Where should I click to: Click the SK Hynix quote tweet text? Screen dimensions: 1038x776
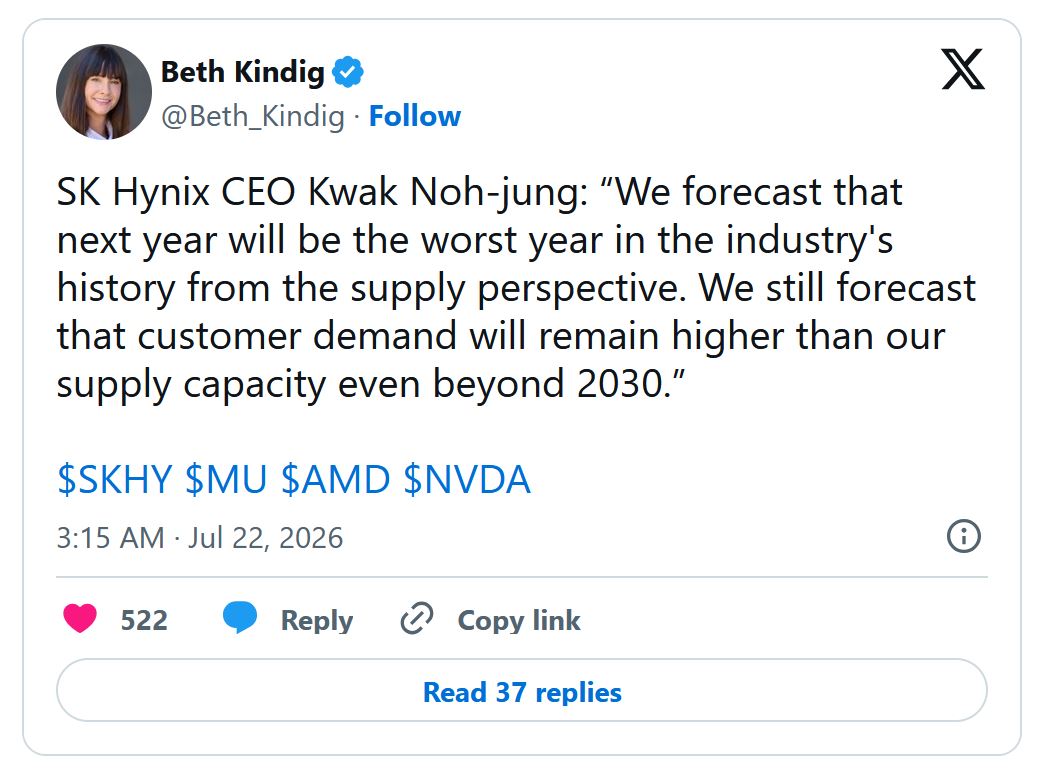click(x=516, y=288)
